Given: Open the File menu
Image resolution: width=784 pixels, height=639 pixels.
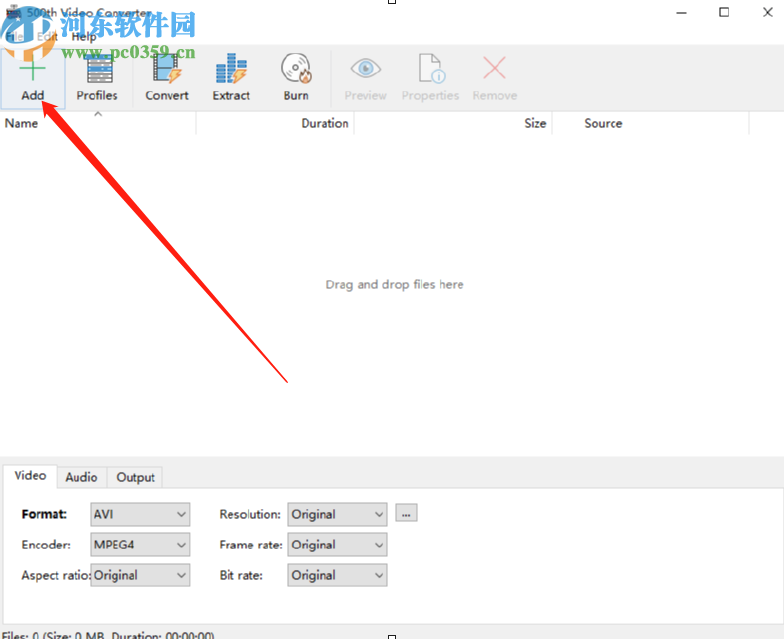Looking at the screenshot, I should [x=14, y=36].
